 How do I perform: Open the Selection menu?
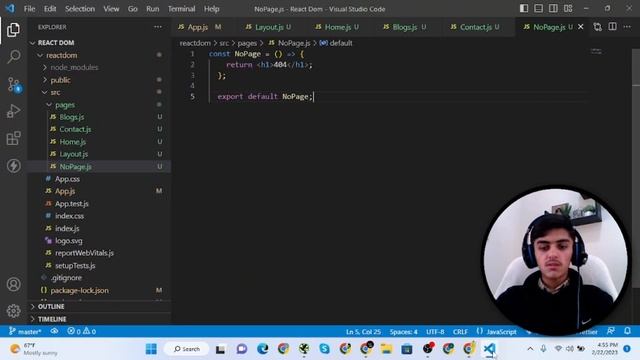click(x=80, y=9)
